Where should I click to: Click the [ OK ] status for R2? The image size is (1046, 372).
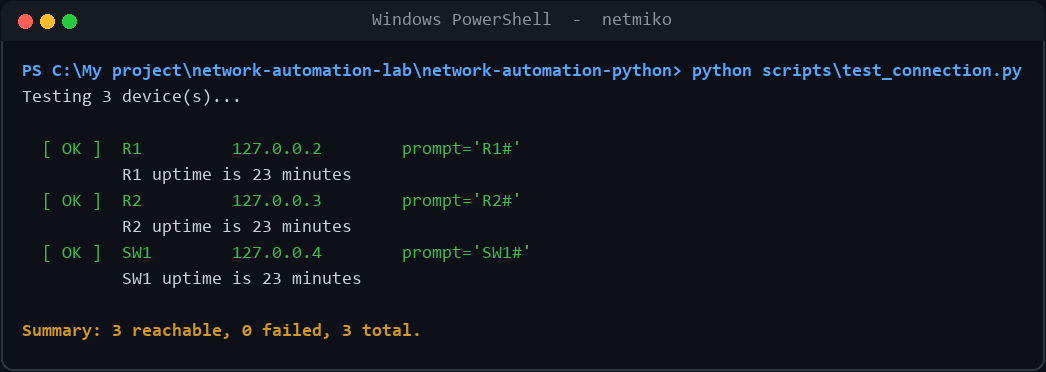click(x=72, y=201)
